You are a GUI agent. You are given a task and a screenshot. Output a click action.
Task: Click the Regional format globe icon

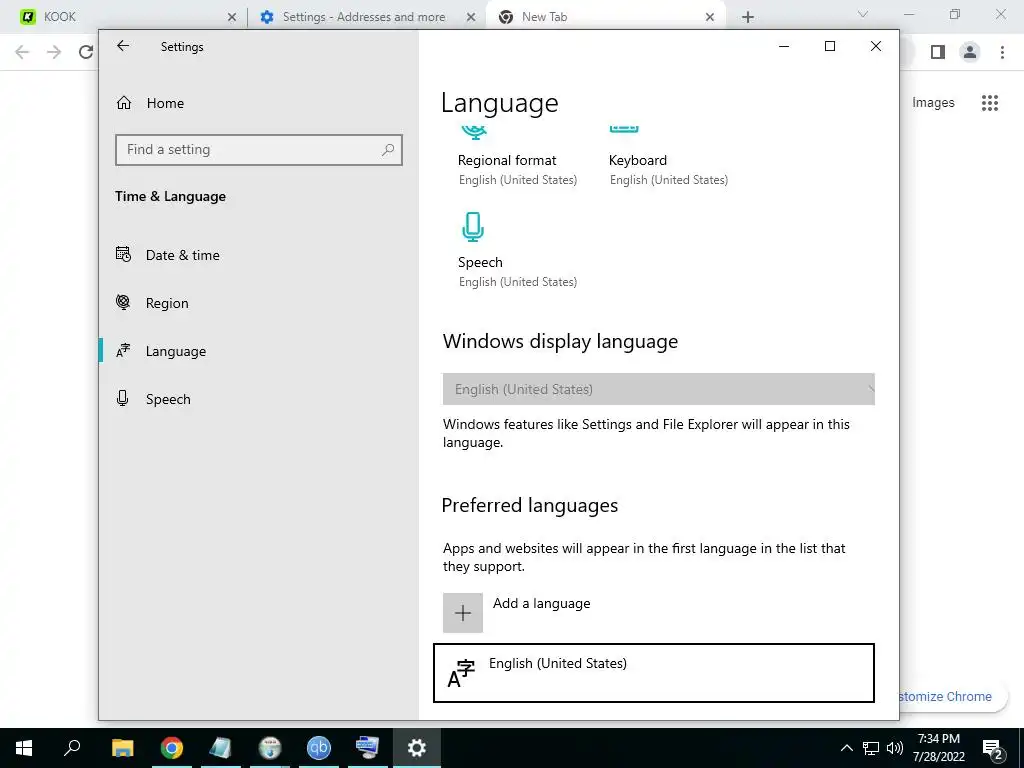pyautogui.click(x=474, y=133)
